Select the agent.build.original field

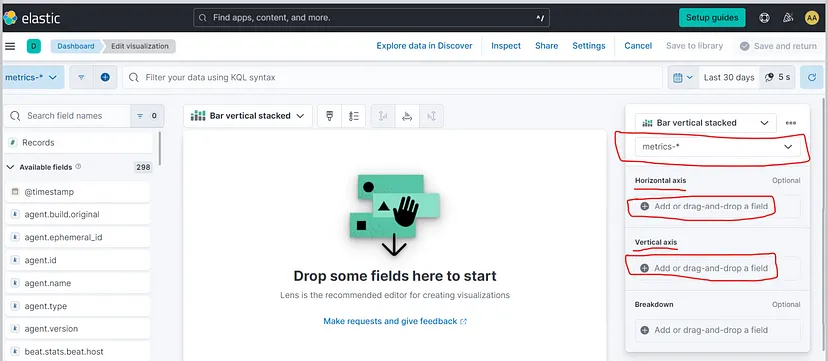pos(78,214)
